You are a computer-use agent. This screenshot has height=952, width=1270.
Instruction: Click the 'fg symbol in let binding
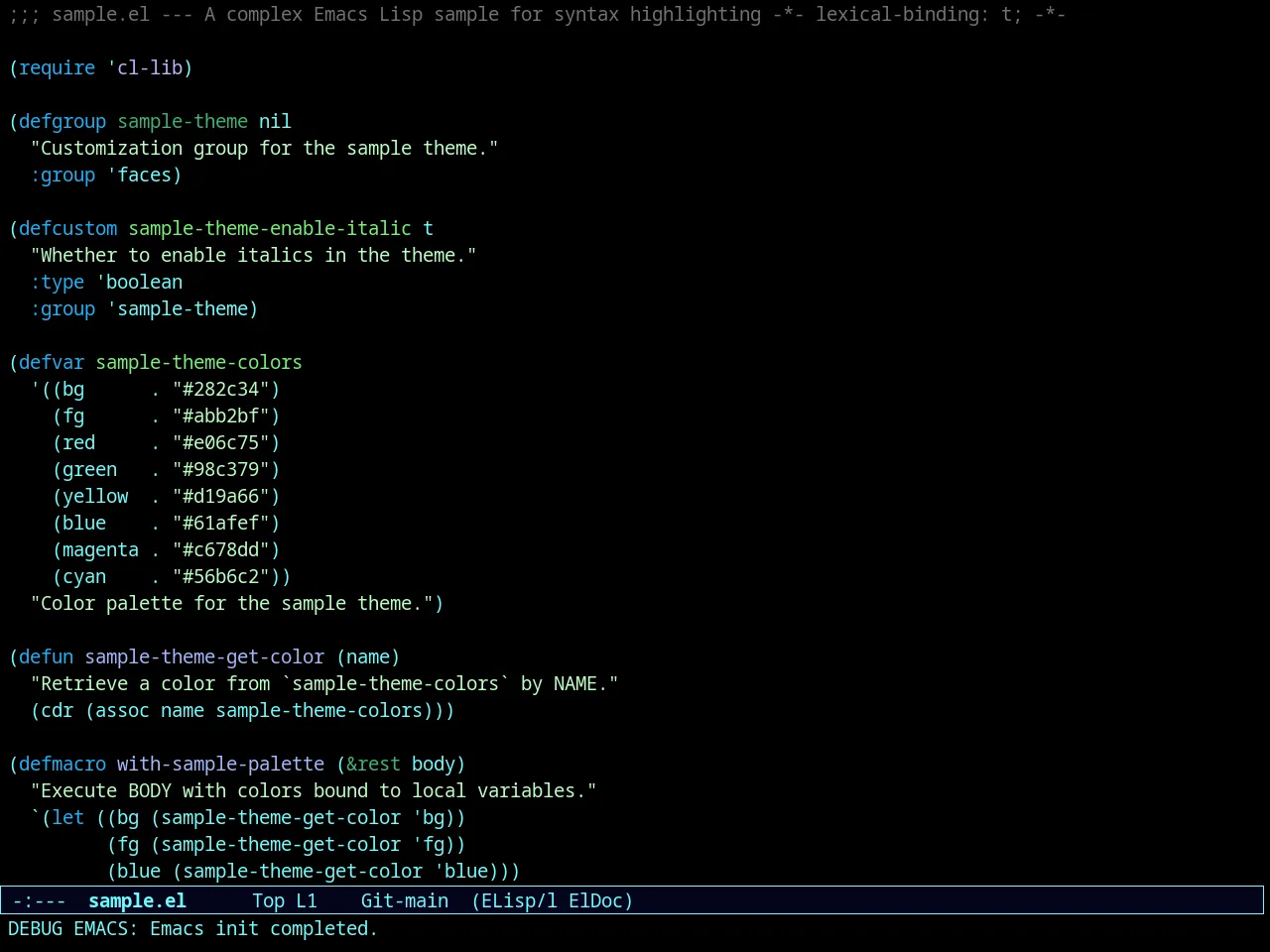429,844
